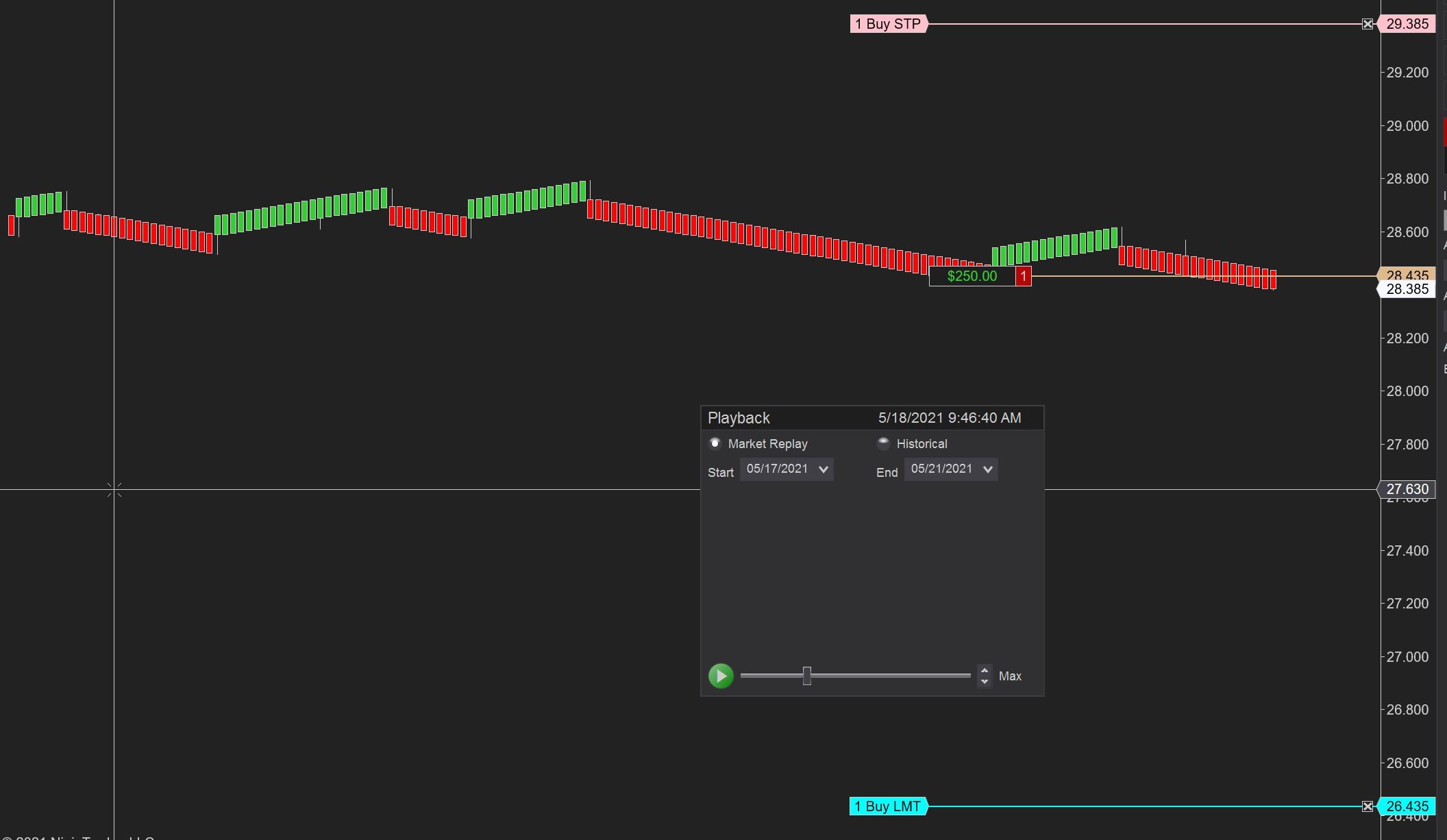This screenshot has height=840, width=1447.
Task: Select the Market Replay radio button
Action: (715, 443)
